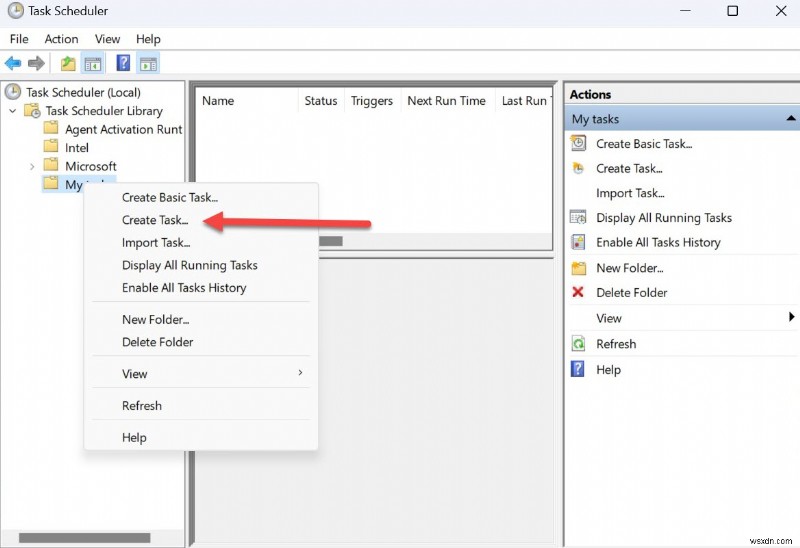Viewport: 800px width, 548px height.
Task: Click Import Task in Actions pane
Action: pos(630,193)
